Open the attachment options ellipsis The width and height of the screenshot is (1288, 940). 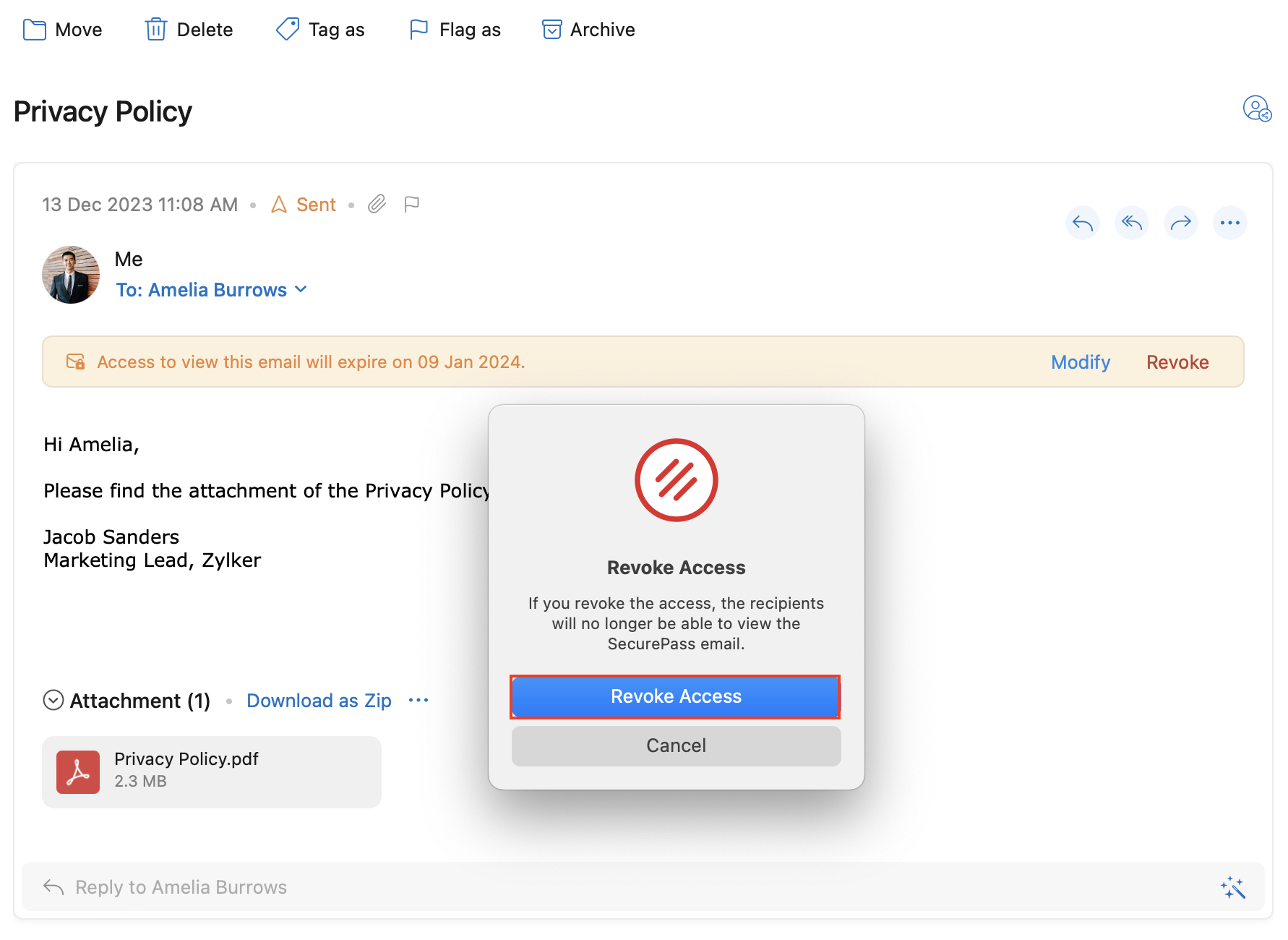point(418,700)
